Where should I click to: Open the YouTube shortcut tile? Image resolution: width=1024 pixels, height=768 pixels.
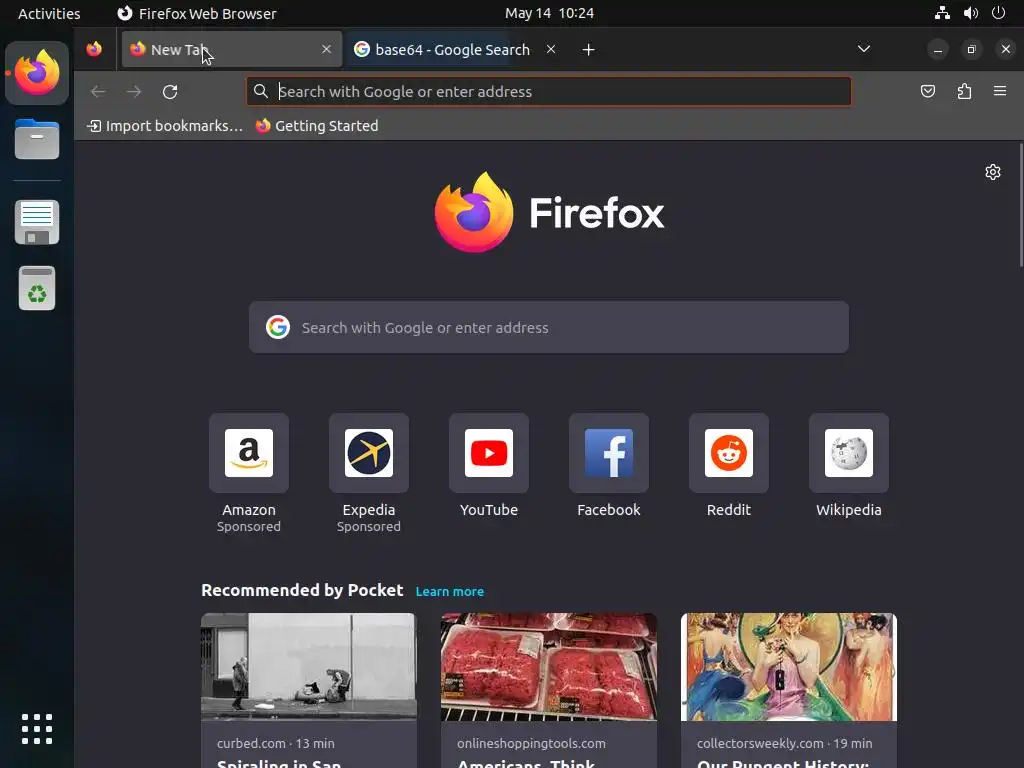coord(488,453)
